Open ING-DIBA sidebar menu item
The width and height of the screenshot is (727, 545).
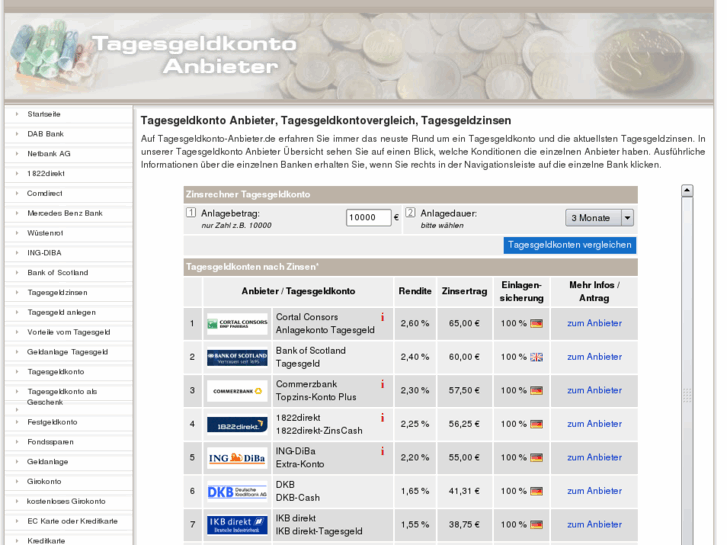click(44, 253)
